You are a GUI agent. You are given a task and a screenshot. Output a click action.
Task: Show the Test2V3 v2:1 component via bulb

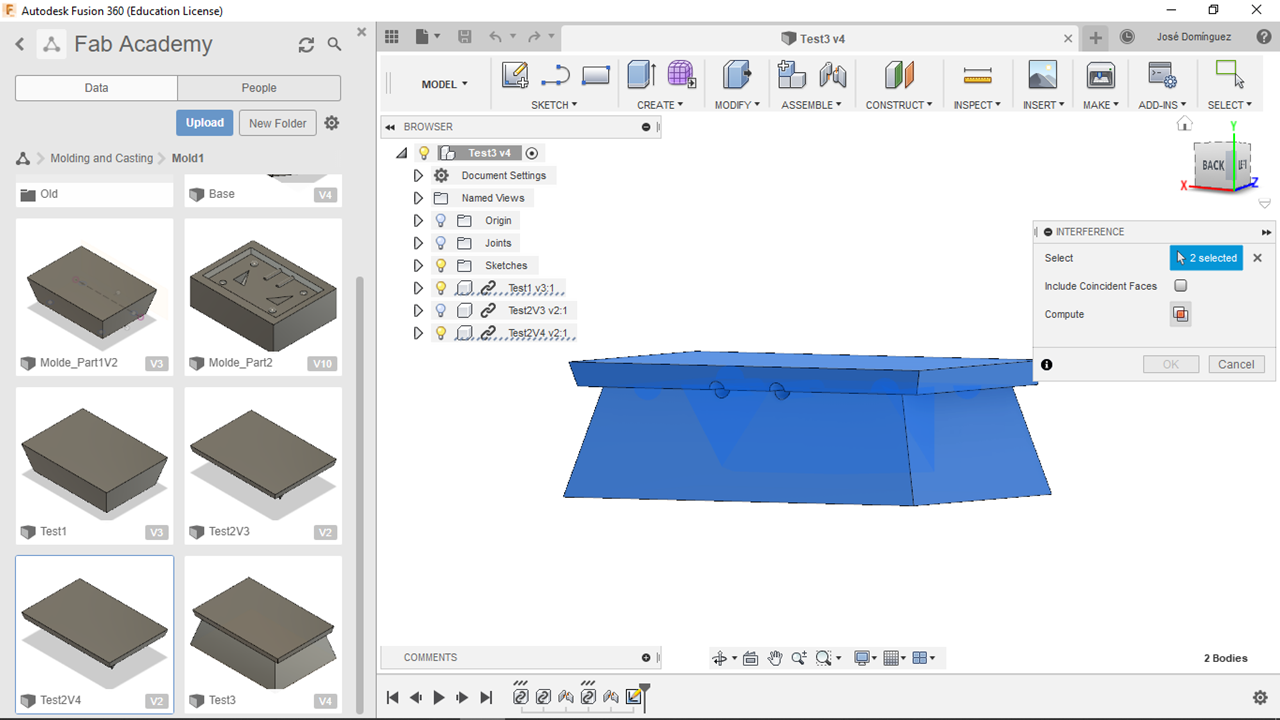click(441, 310)
